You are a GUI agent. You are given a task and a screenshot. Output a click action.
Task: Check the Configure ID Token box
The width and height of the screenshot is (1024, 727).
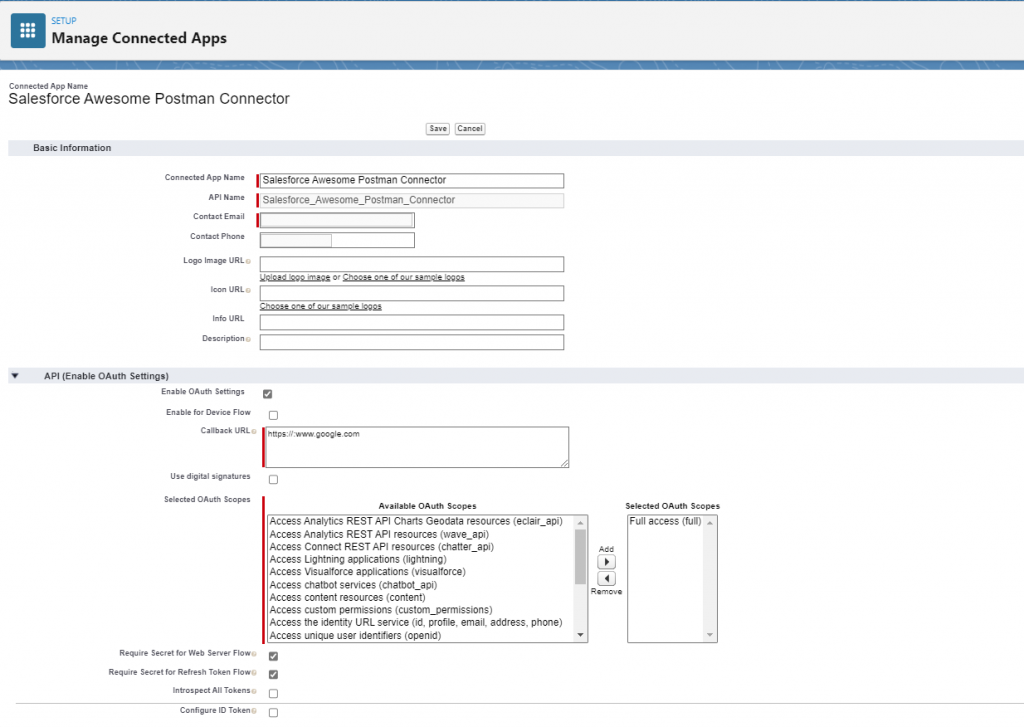tap(273, 713)
